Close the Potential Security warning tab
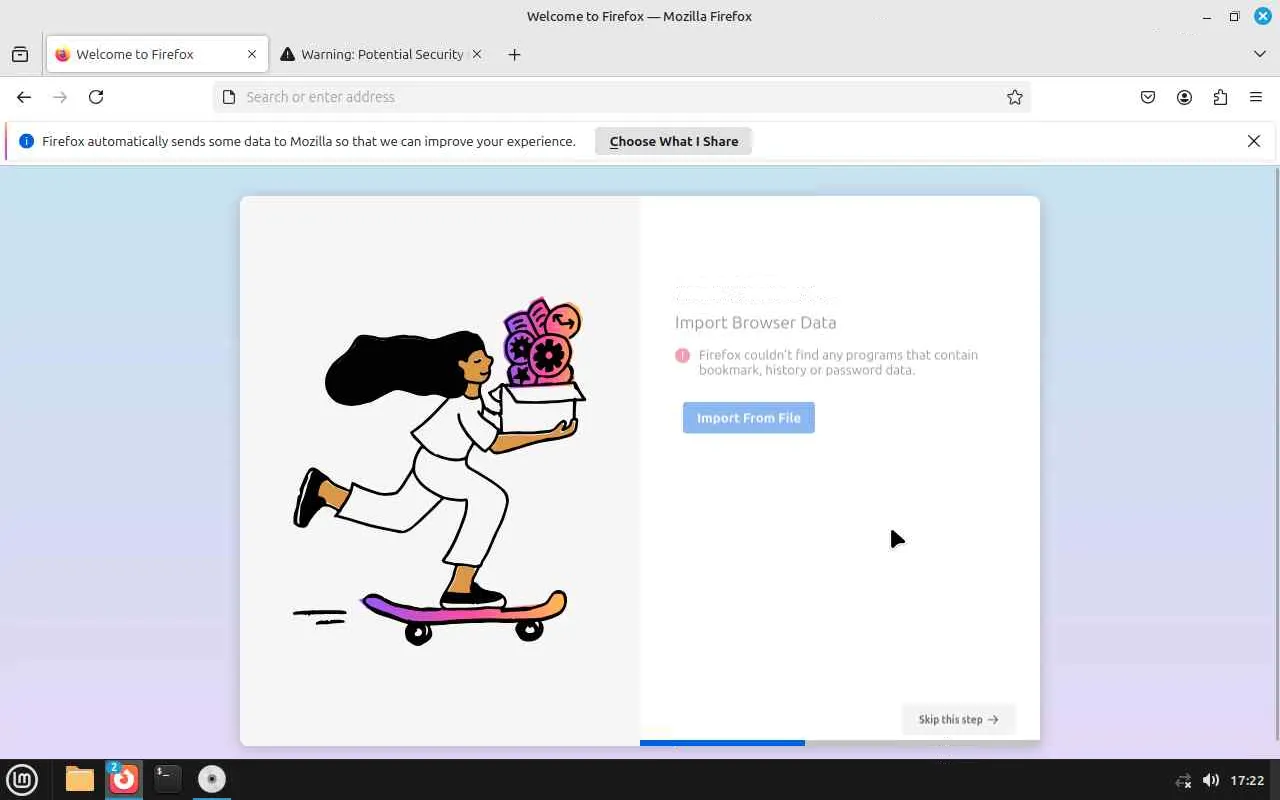Image resolution: width=1280 pixels, height=800 pixels. (477, 54)
